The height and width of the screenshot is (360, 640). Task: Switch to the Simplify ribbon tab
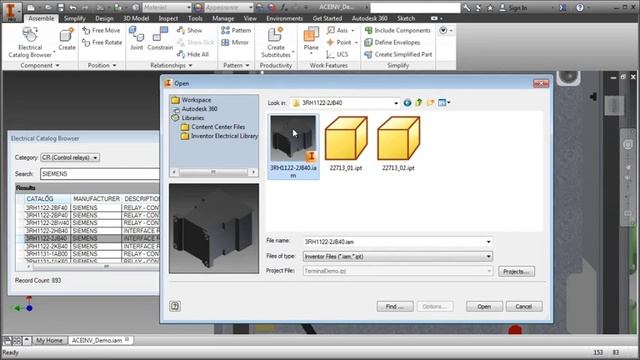[x=75, y=18]
